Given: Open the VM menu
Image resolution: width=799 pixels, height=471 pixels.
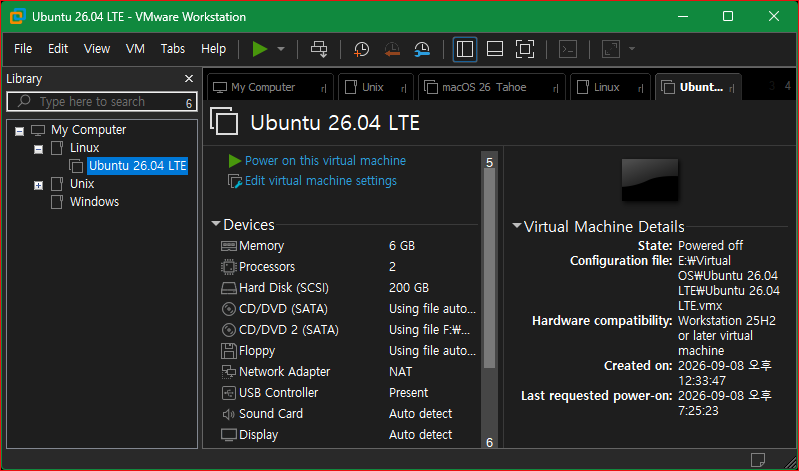Looking at the screenshot, I should tap(135, 49).
